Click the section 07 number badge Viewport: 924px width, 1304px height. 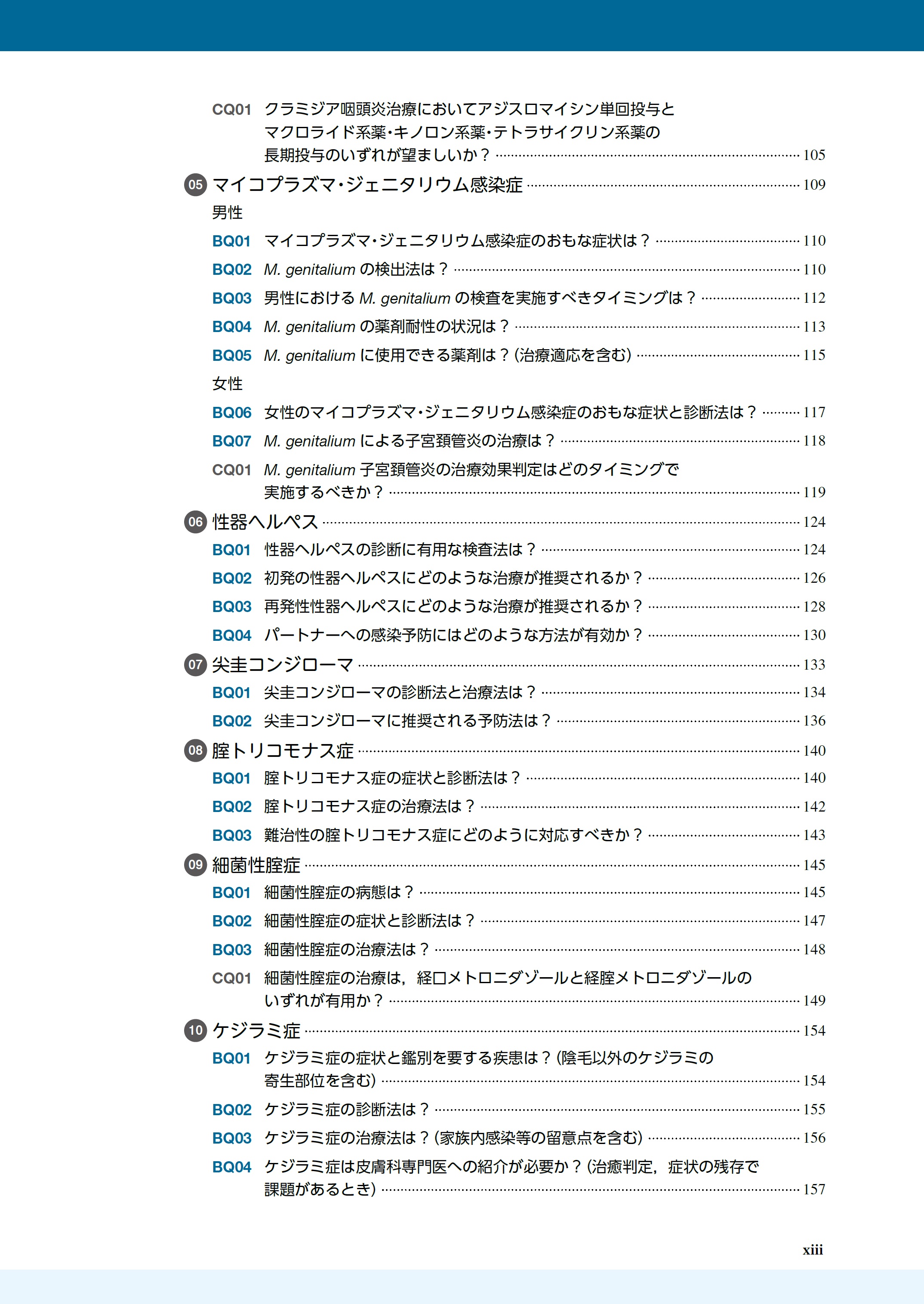195,665
